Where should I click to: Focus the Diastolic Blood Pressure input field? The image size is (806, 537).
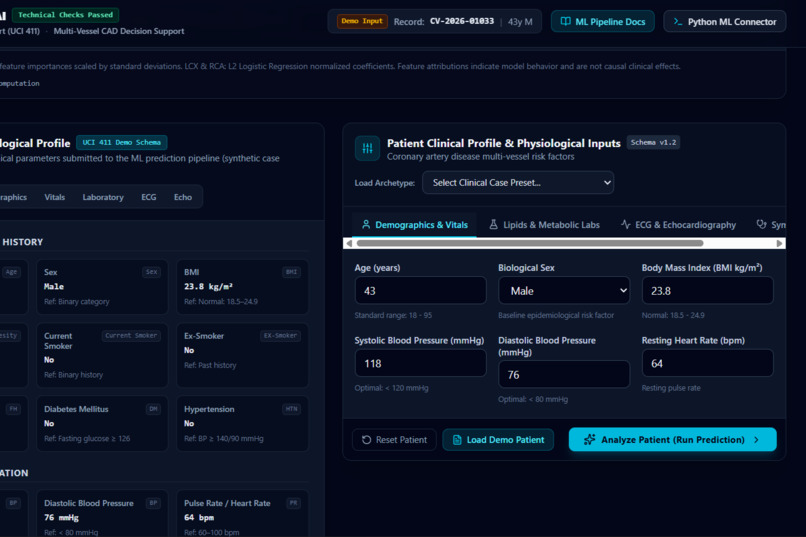pyautogui.click(x=564, y=375)
